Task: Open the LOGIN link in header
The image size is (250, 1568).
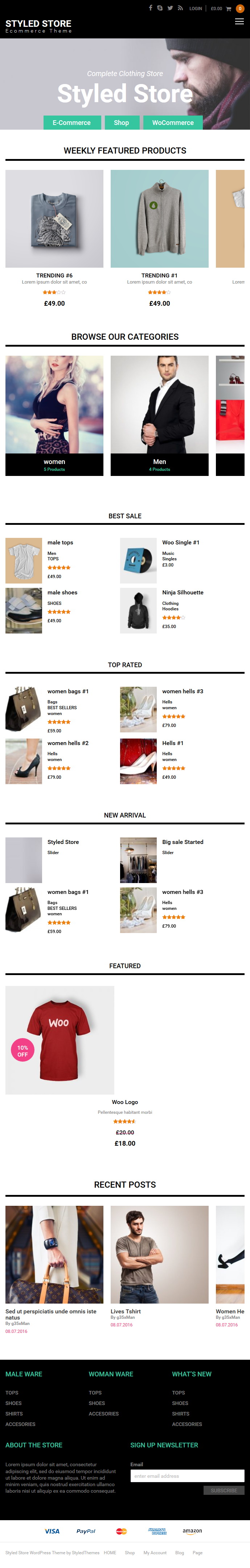Action: [x=196, y=9]
